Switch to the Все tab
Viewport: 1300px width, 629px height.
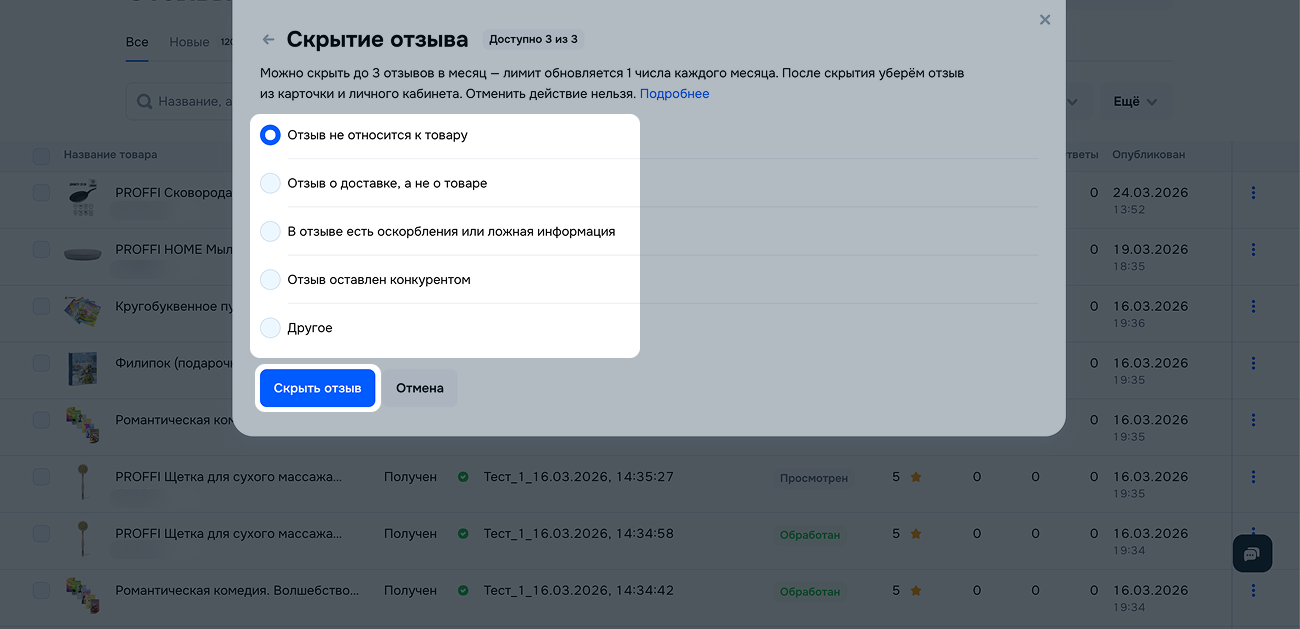[137, 42]
